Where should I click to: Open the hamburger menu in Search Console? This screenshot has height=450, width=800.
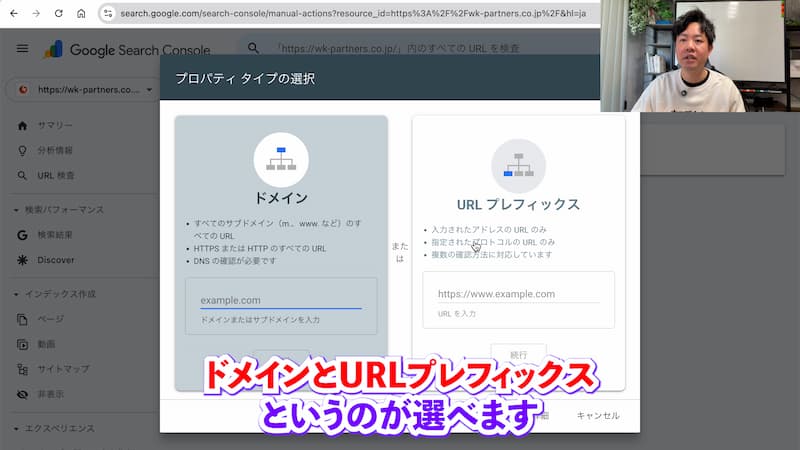[22, 49]
